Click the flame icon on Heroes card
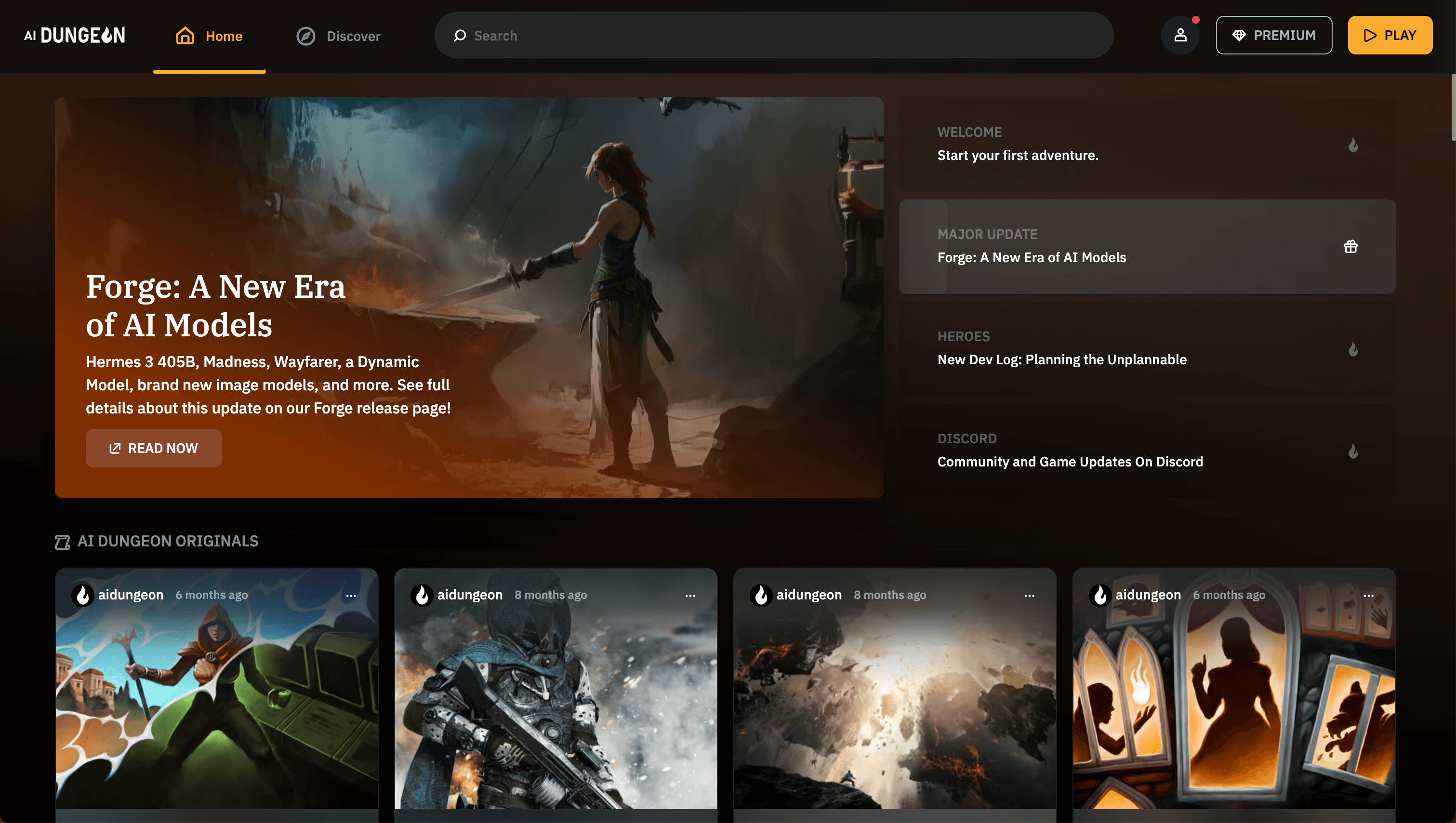Viewport: 1456px width, 823px height. pos(1352,349)
